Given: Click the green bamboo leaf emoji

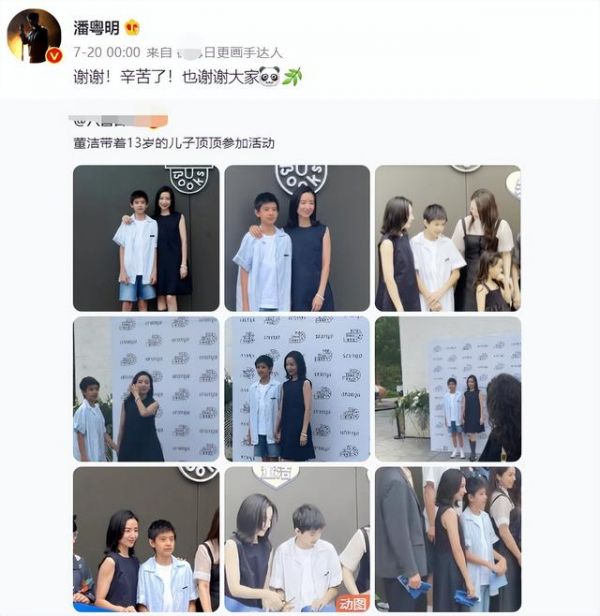Looking at the screenshot, I should [x=292, y=76].
